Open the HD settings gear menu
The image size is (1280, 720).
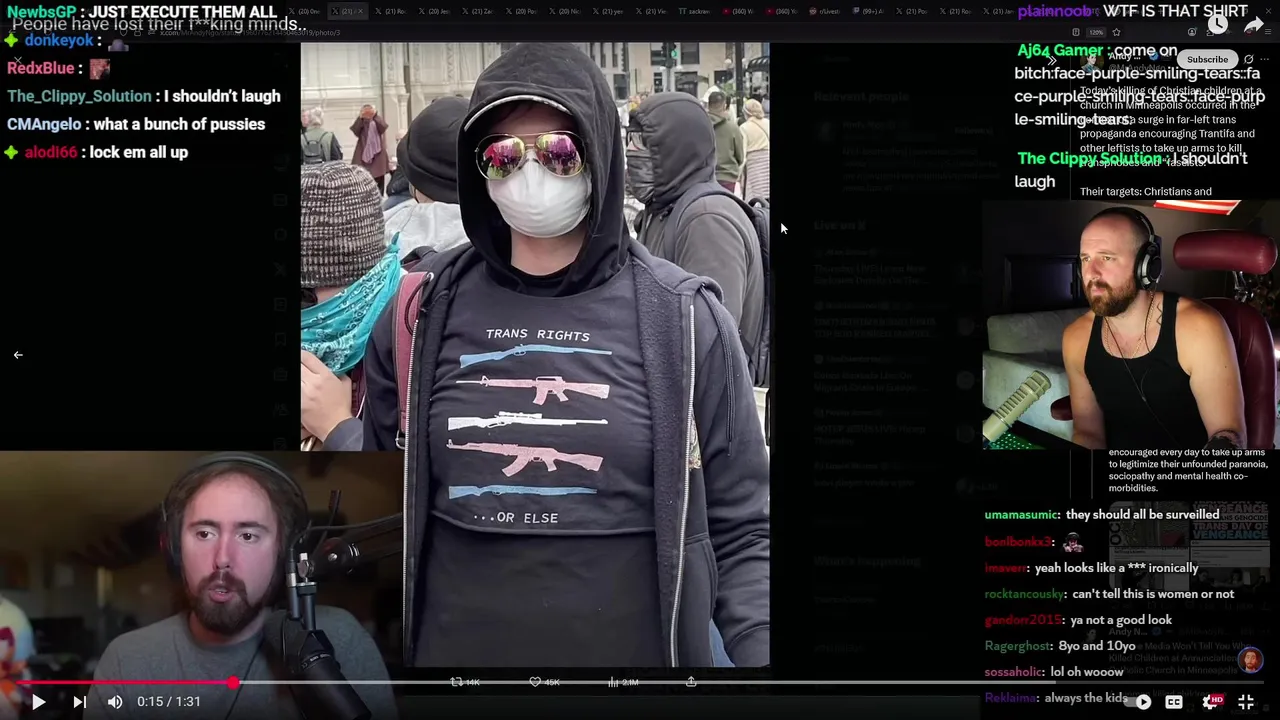click(x=1212, y=702)
